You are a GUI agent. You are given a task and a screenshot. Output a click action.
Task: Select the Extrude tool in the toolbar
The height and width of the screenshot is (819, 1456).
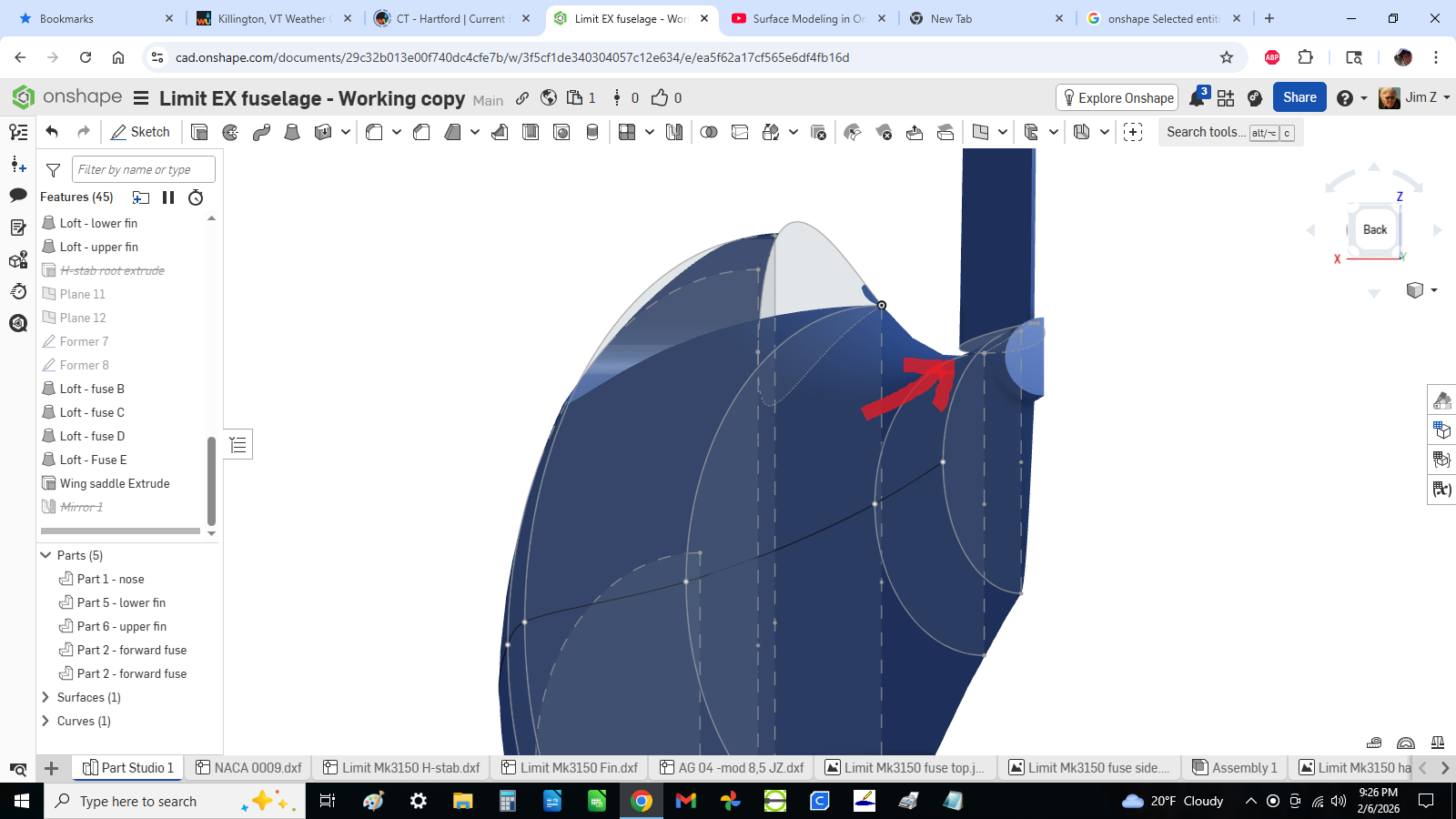coord(199,132)
